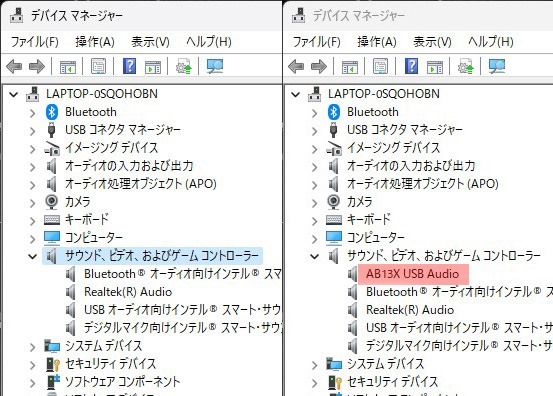Collapse サウンド、ビデオ node in left window

32,256
